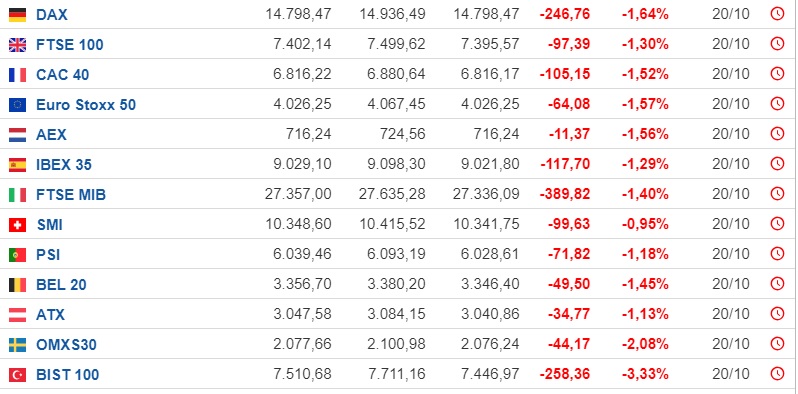Open the PSI index link
The height and width of the screenshot is (394, 798).
click(48, 255)
